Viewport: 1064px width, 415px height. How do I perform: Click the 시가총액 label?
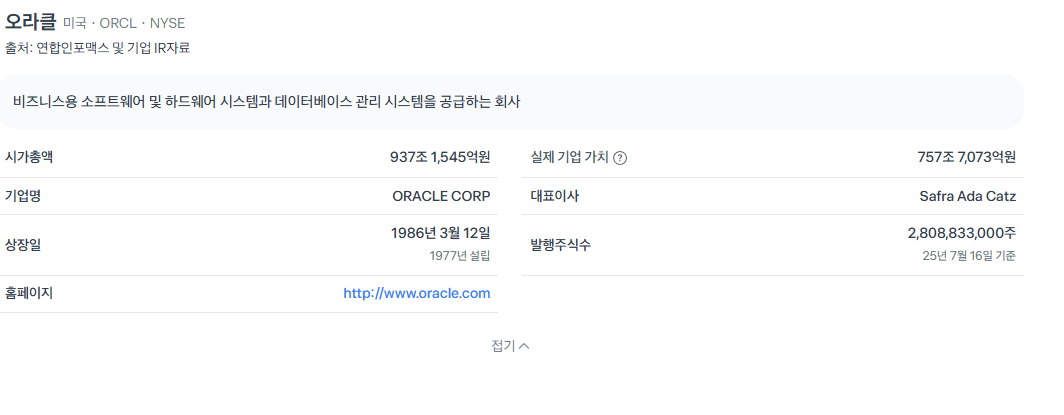pos(28,157)
